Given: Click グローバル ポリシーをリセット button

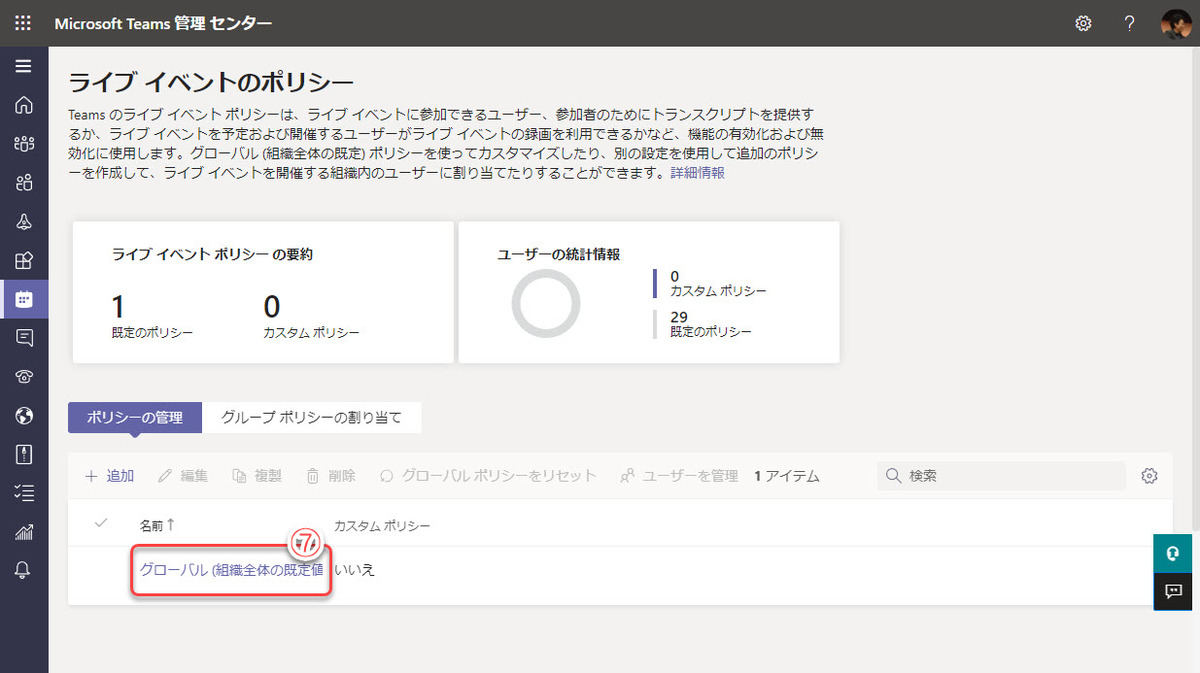Looking at the screenshot, I should (488, 476).
